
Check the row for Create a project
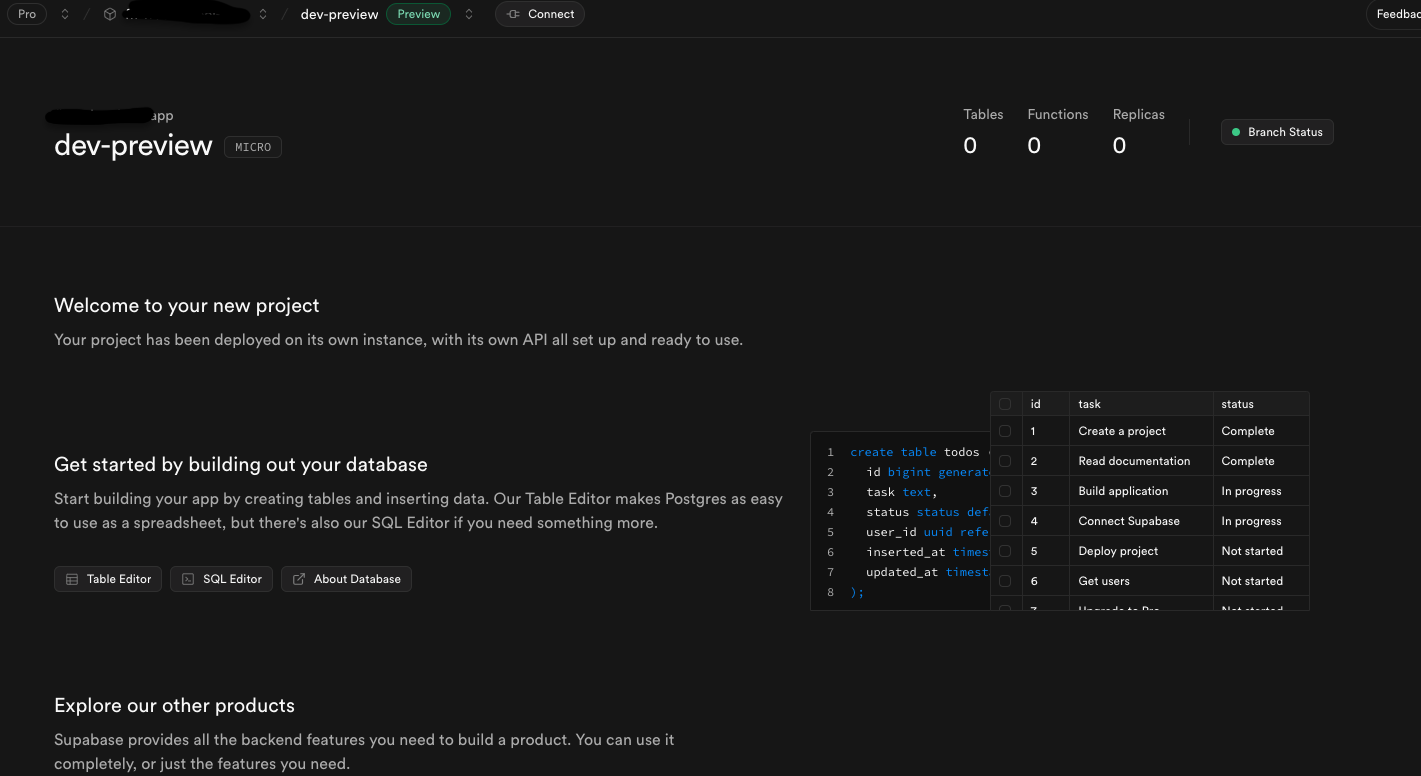[x=1005, y=431]
